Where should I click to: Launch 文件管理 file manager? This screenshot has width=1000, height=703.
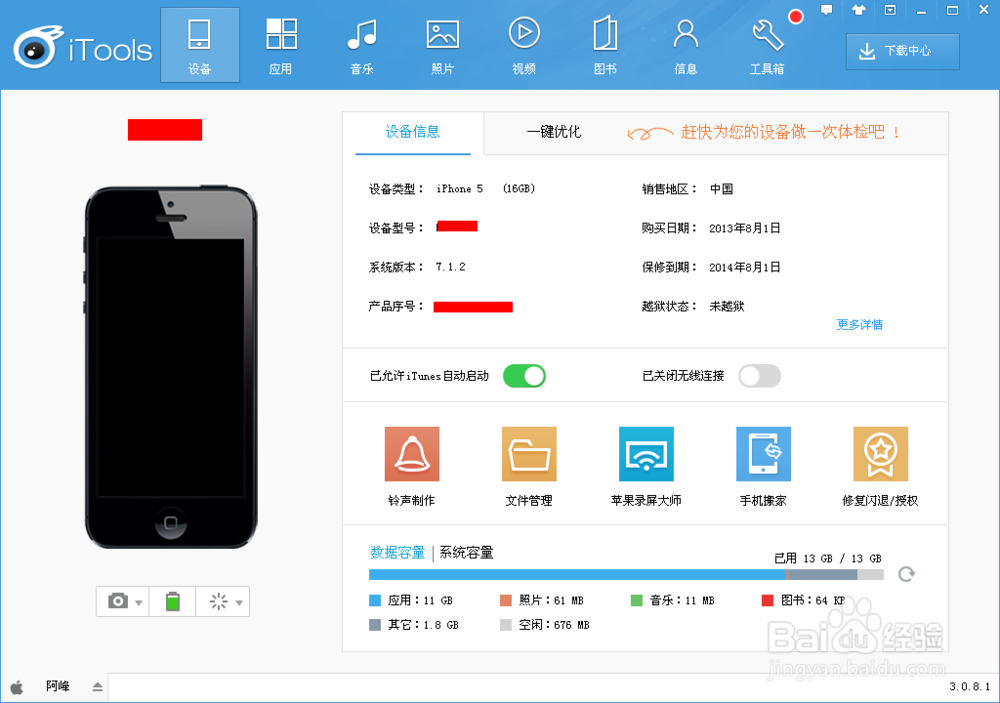tap(529, 466)
